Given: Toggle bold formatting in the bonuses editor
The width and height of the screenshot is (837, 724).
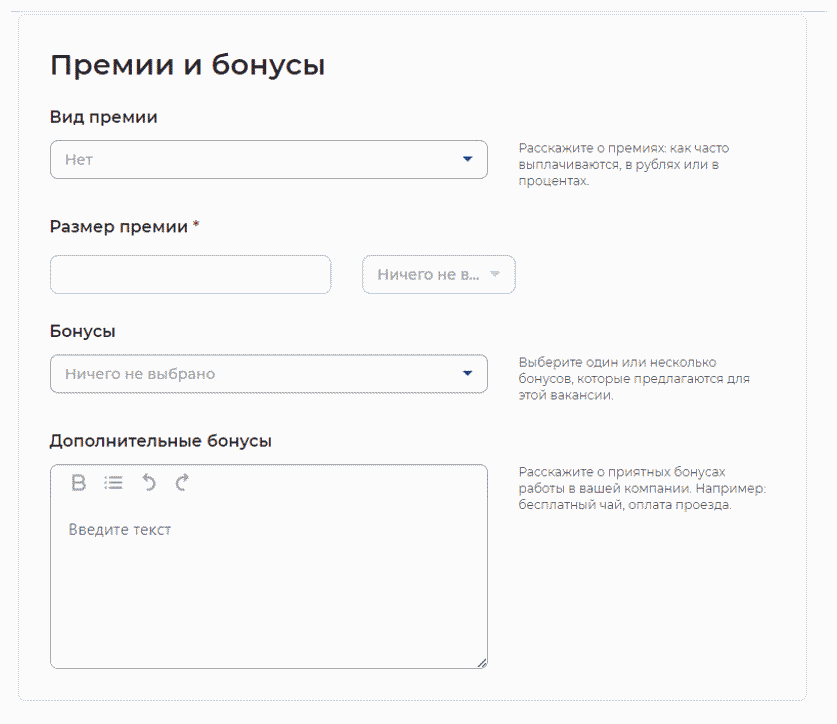Looking at the screenshot, I should tap(79, 483).
